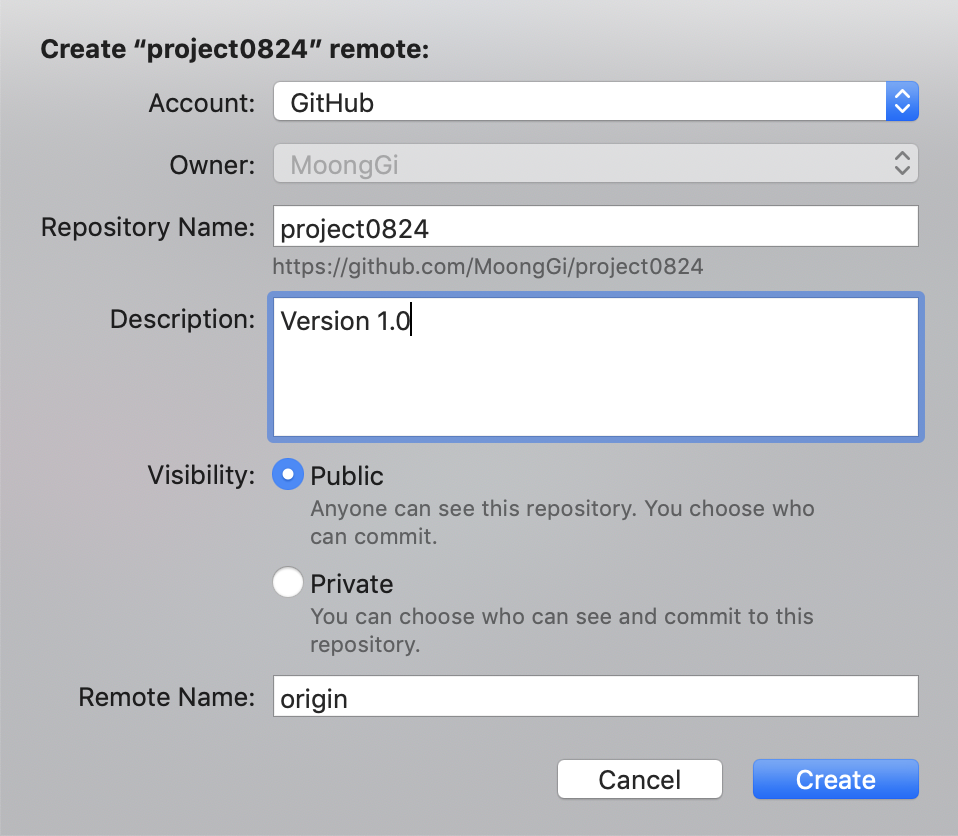Click the Description label
958x836 pixels.
[182, 319]
